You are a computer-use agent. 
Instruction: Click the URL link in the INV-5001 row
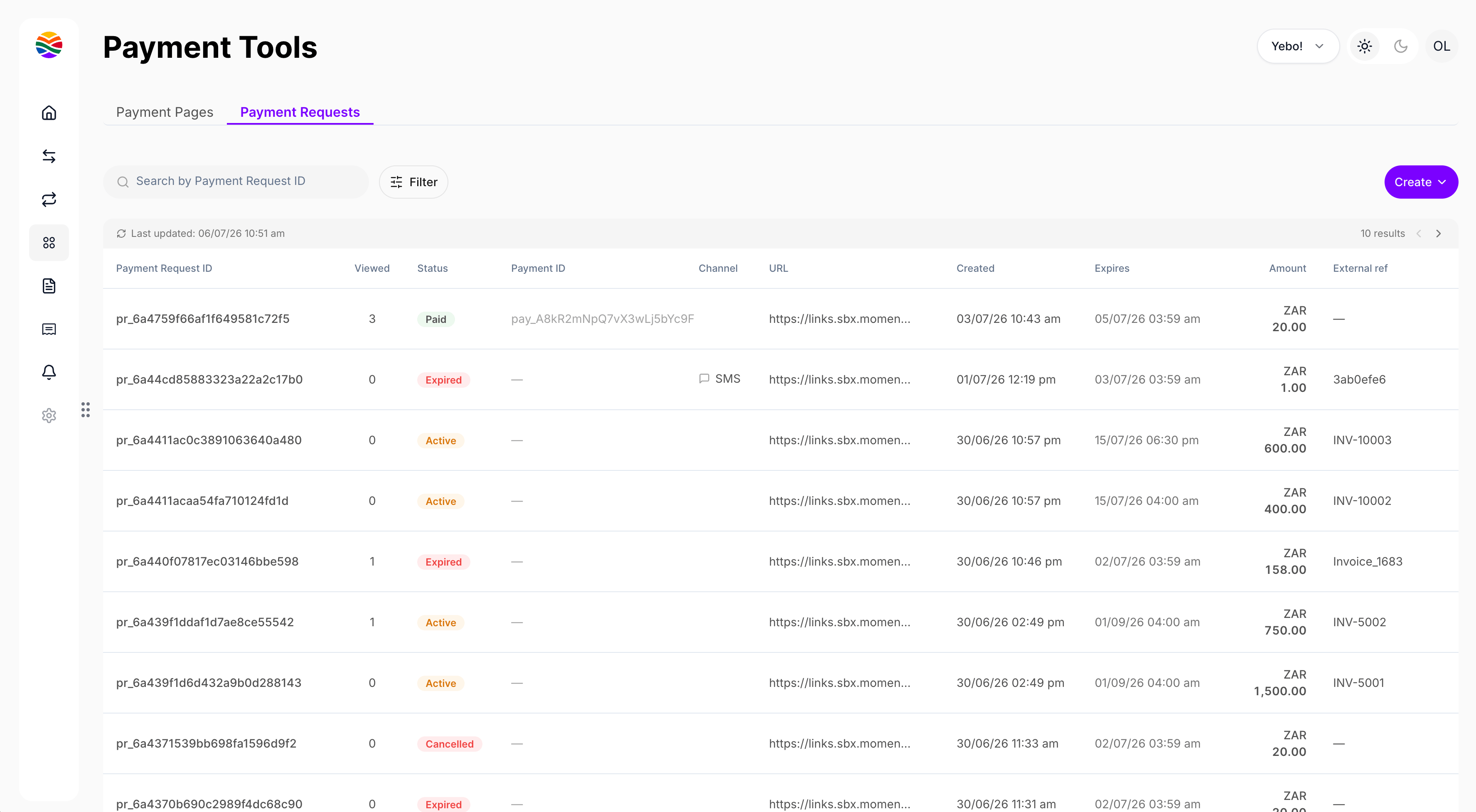pyautogui.click(x=839, y=683)
